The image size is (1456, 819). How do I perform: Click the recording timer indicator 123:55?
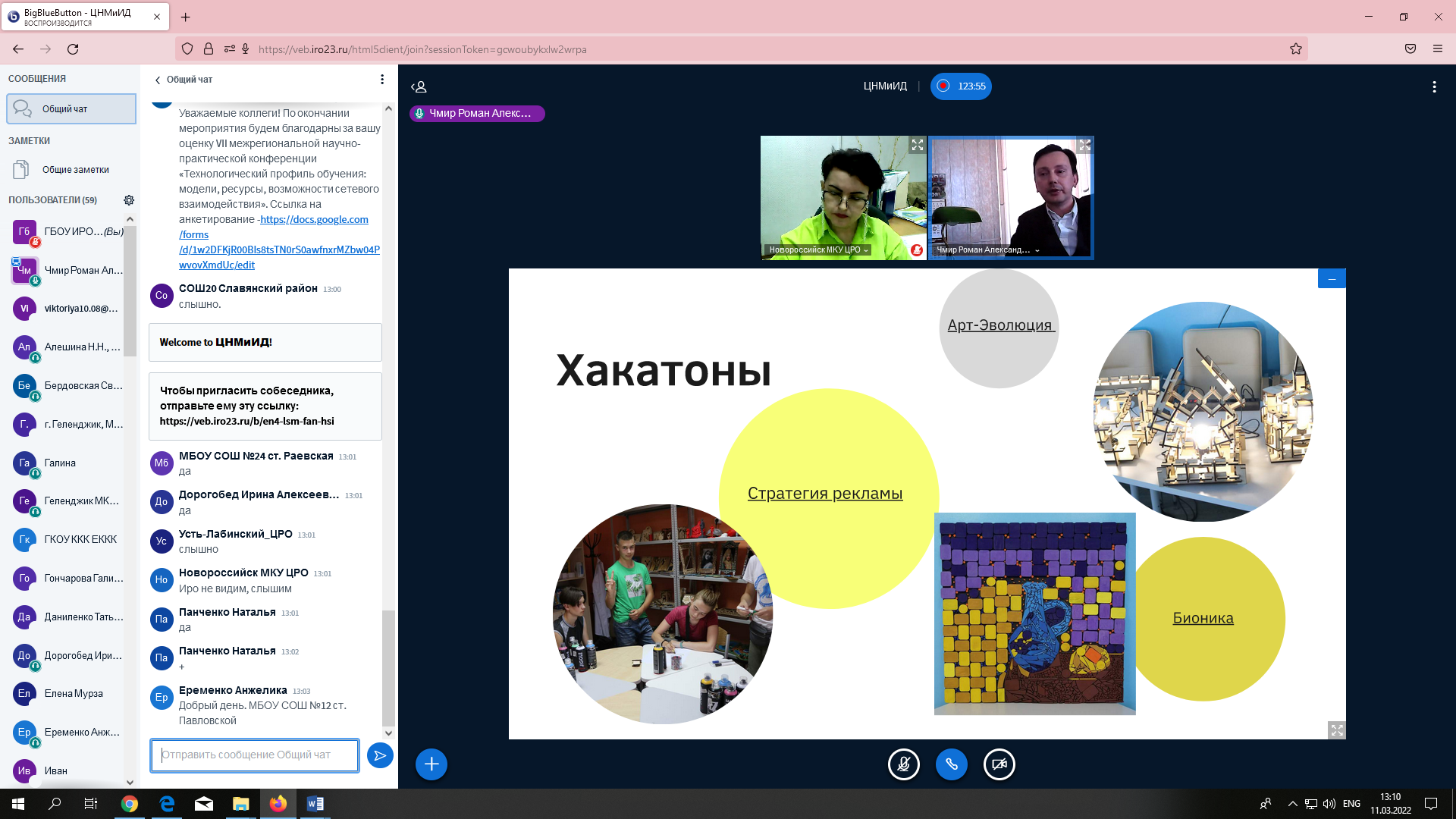pyautogui.click(x=961, y=86)
